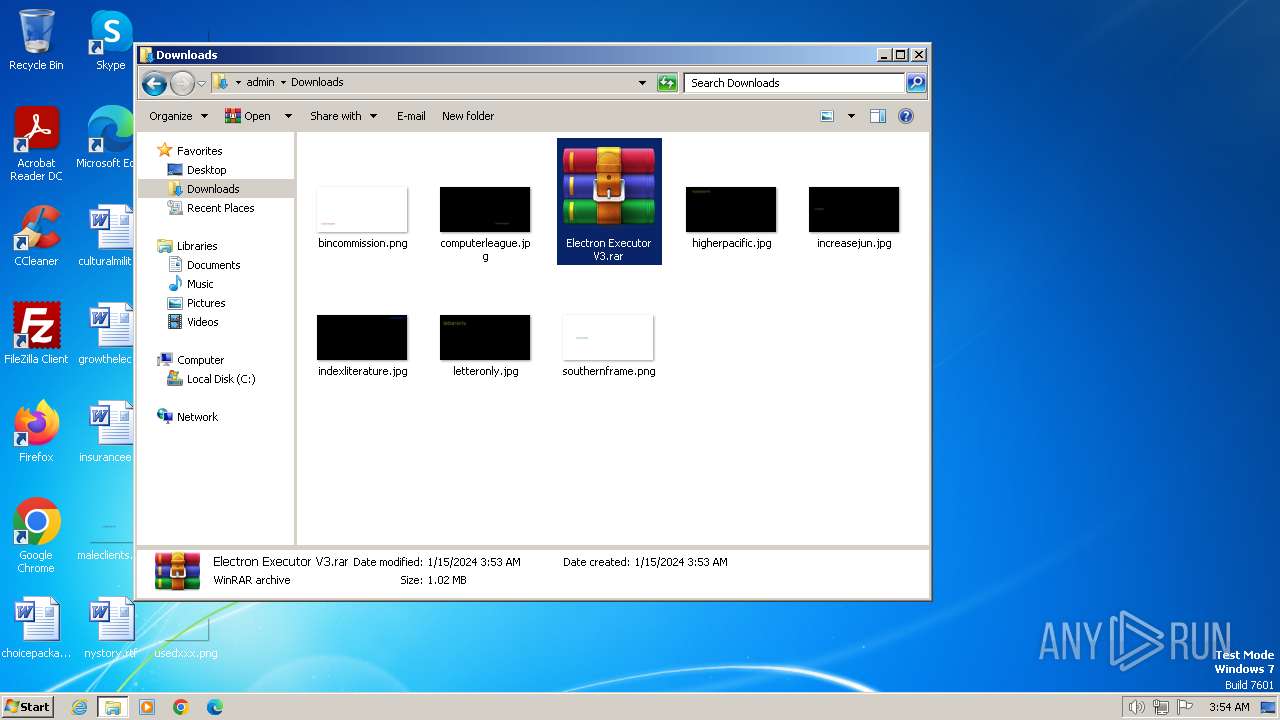
Task: Open recent pages dropdown arrow
Action: [201, 83]
